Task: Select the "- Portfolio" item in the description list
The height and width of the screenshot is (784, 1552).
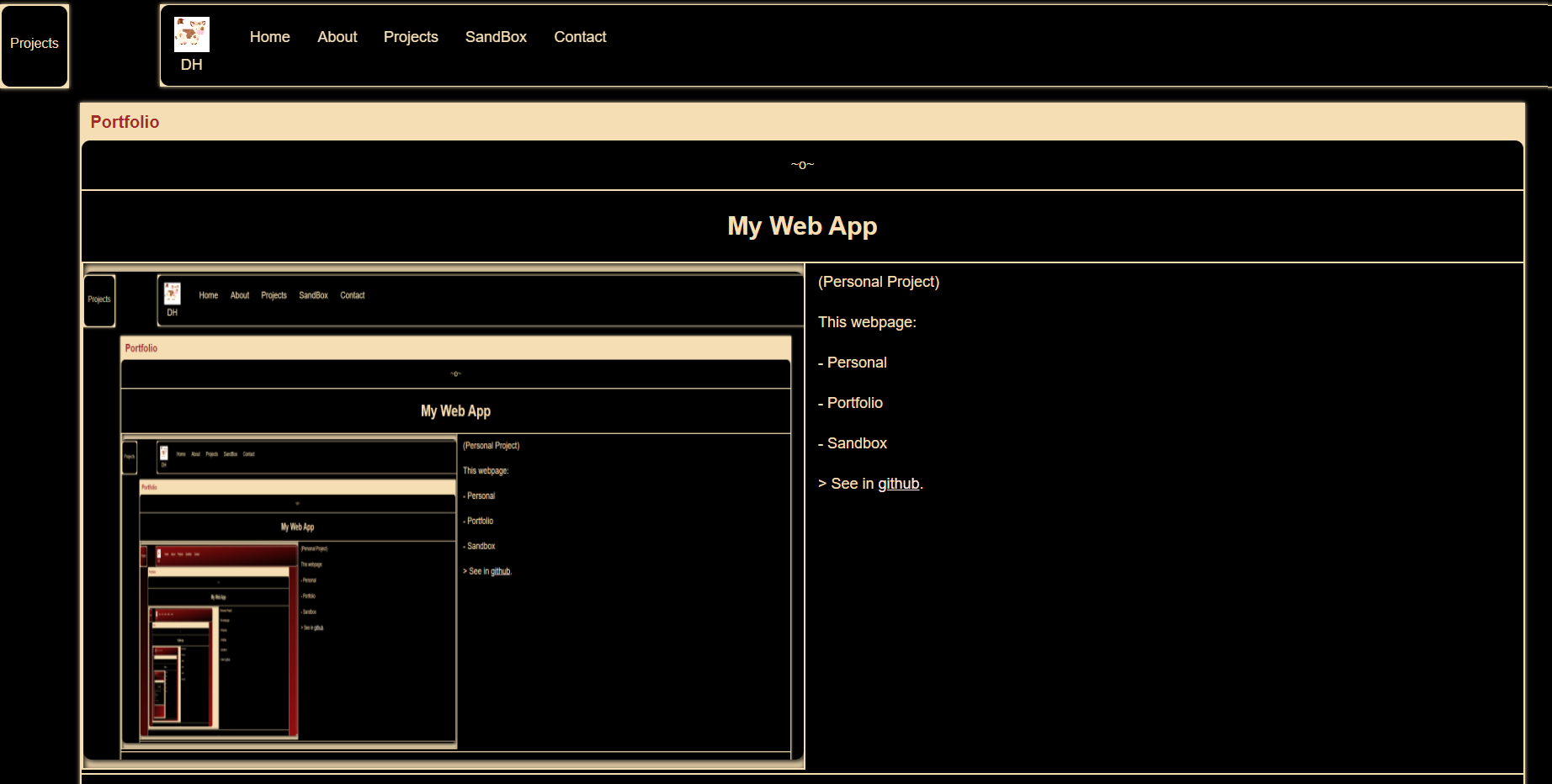Action: click(x=851, y=403)
